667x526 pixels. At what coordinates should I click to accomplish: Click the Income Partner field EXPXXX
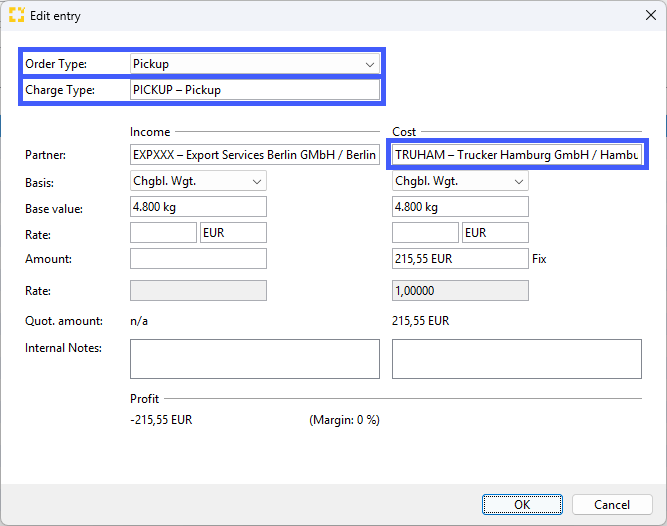(x=255, y=155)
